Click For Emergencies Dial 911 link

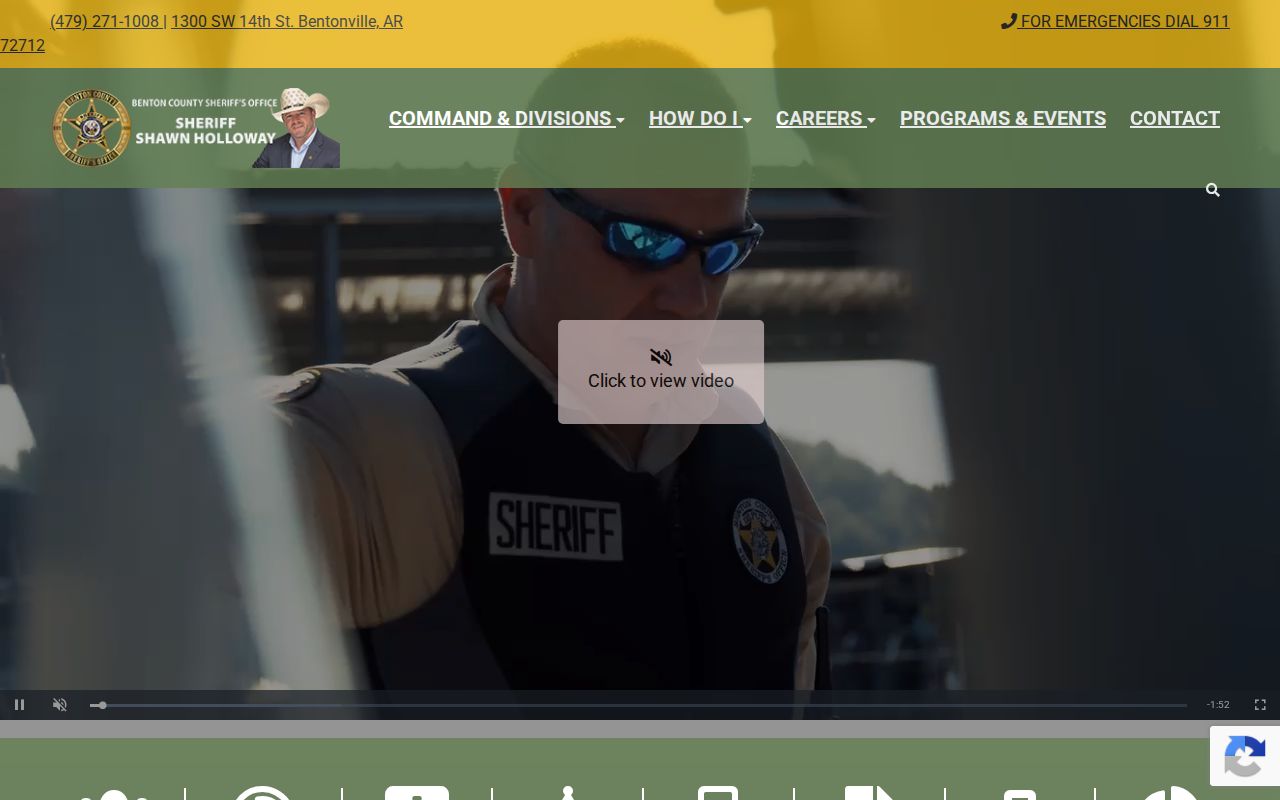1115,21
